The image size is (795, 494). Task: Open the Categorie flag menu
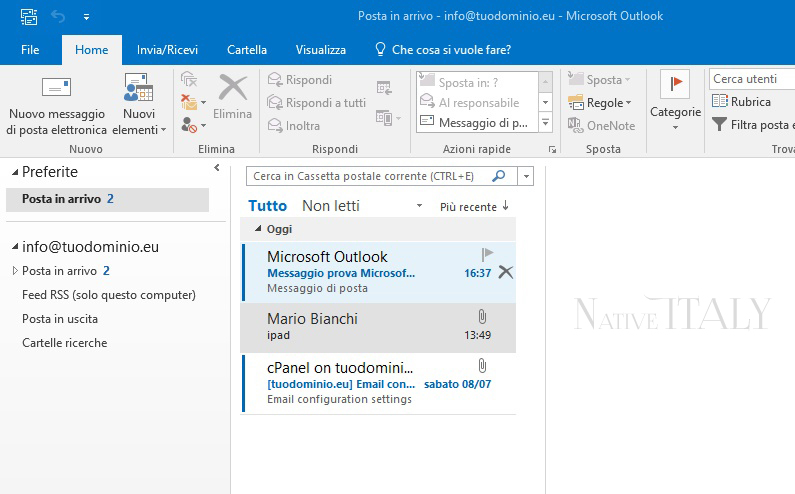[x=675, y=101]
